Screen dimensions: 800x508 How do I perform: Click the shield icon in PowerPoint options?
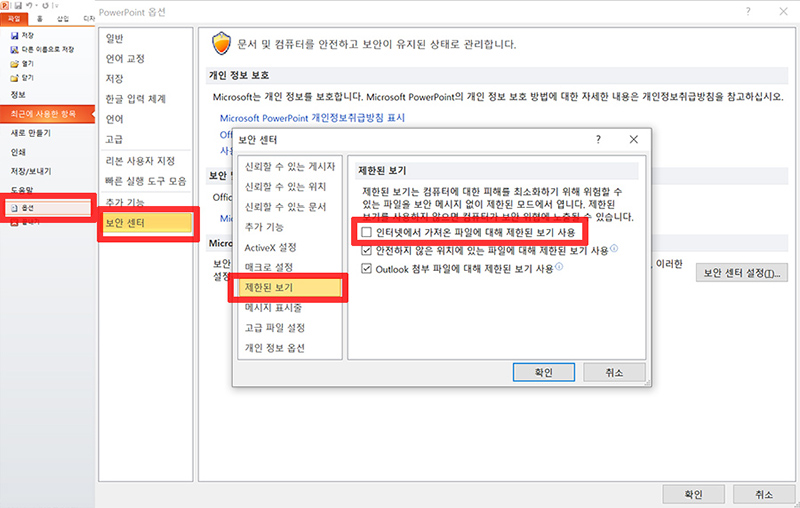pos(221,43)
